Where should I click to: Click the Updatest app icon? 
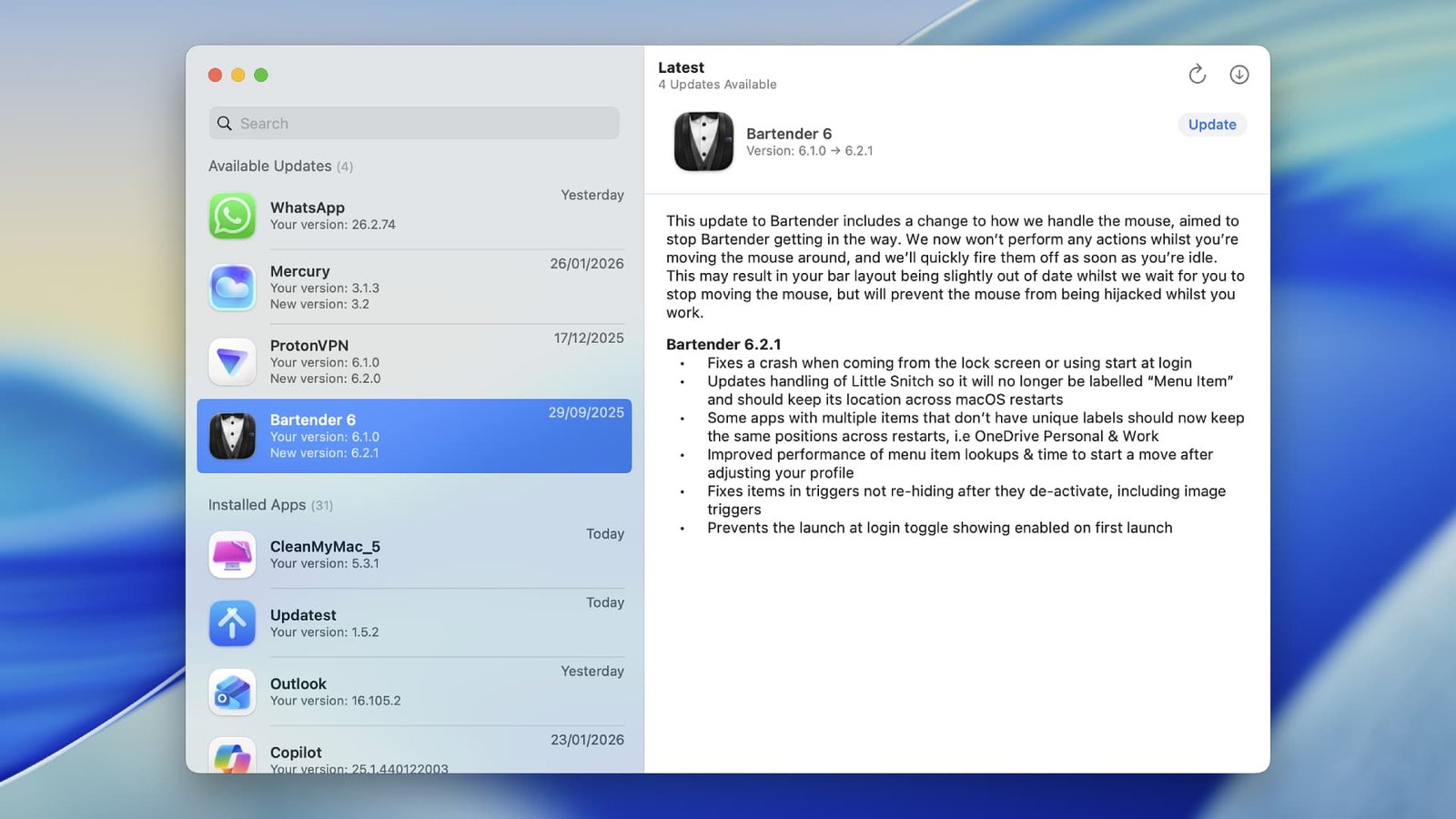[232, 623]
